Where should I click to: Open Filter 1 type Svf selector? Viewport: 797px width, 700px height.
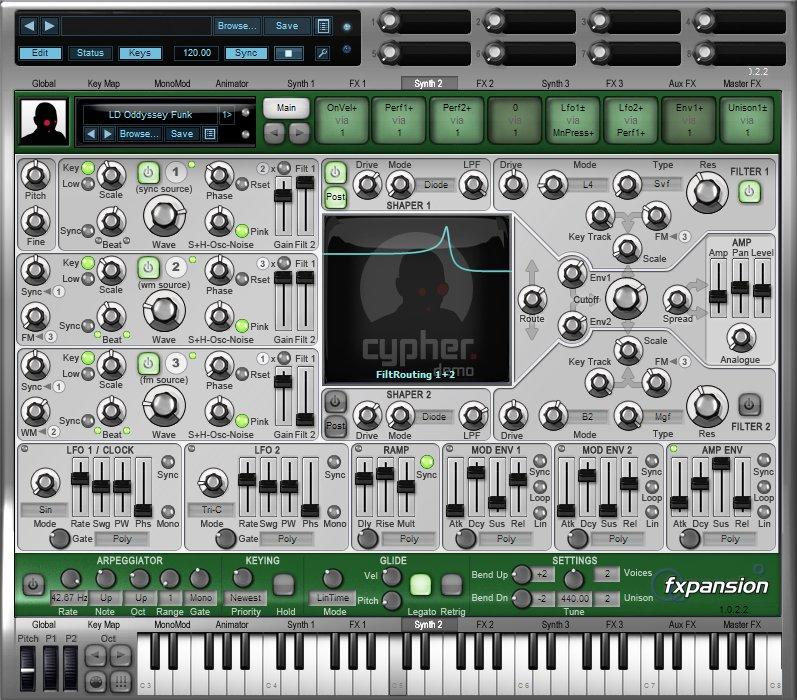click(x=661, y=184)
